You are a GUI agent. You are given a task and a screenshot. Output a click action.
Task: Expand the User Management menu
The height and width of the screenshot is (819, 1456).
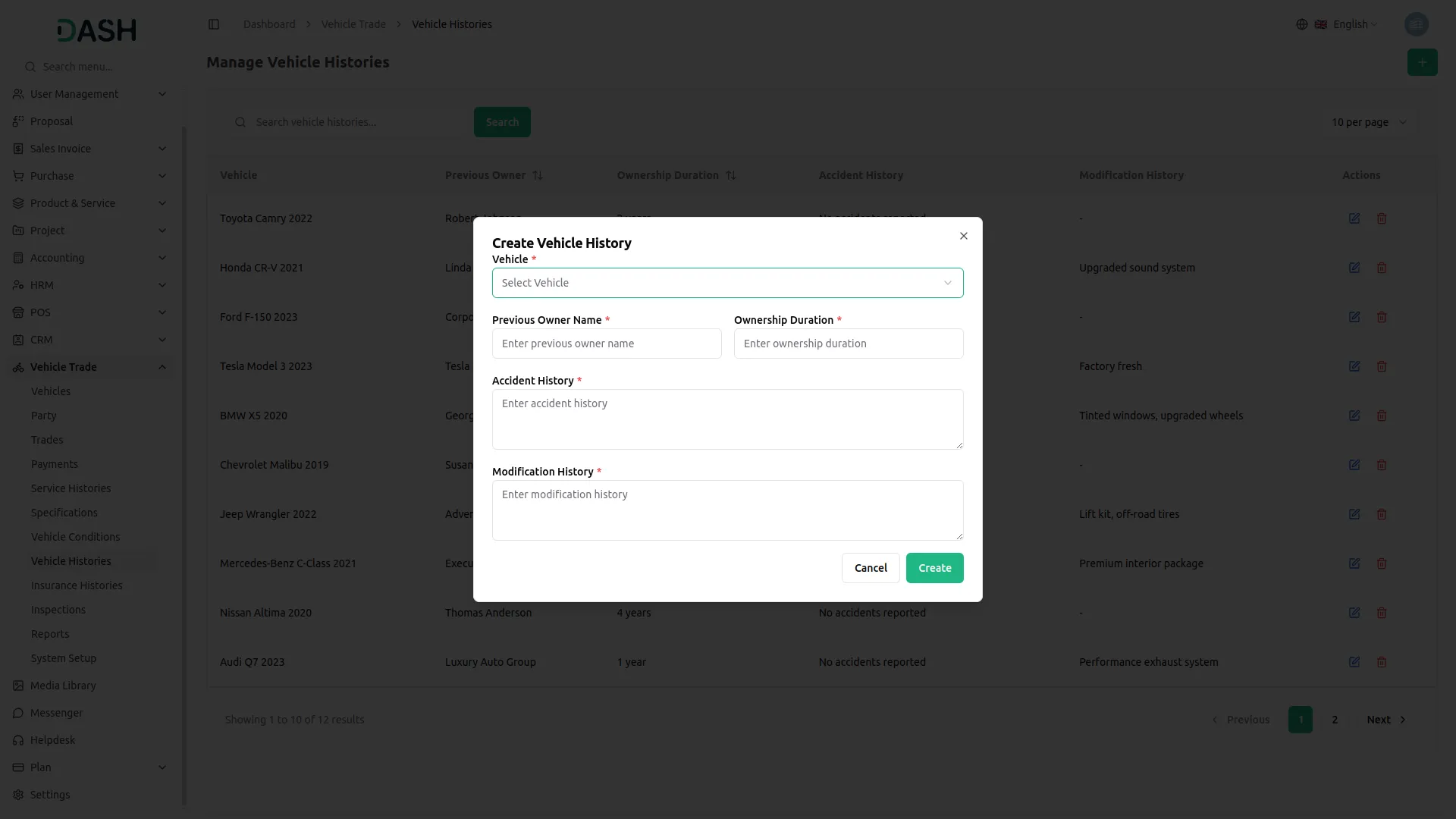89,94
